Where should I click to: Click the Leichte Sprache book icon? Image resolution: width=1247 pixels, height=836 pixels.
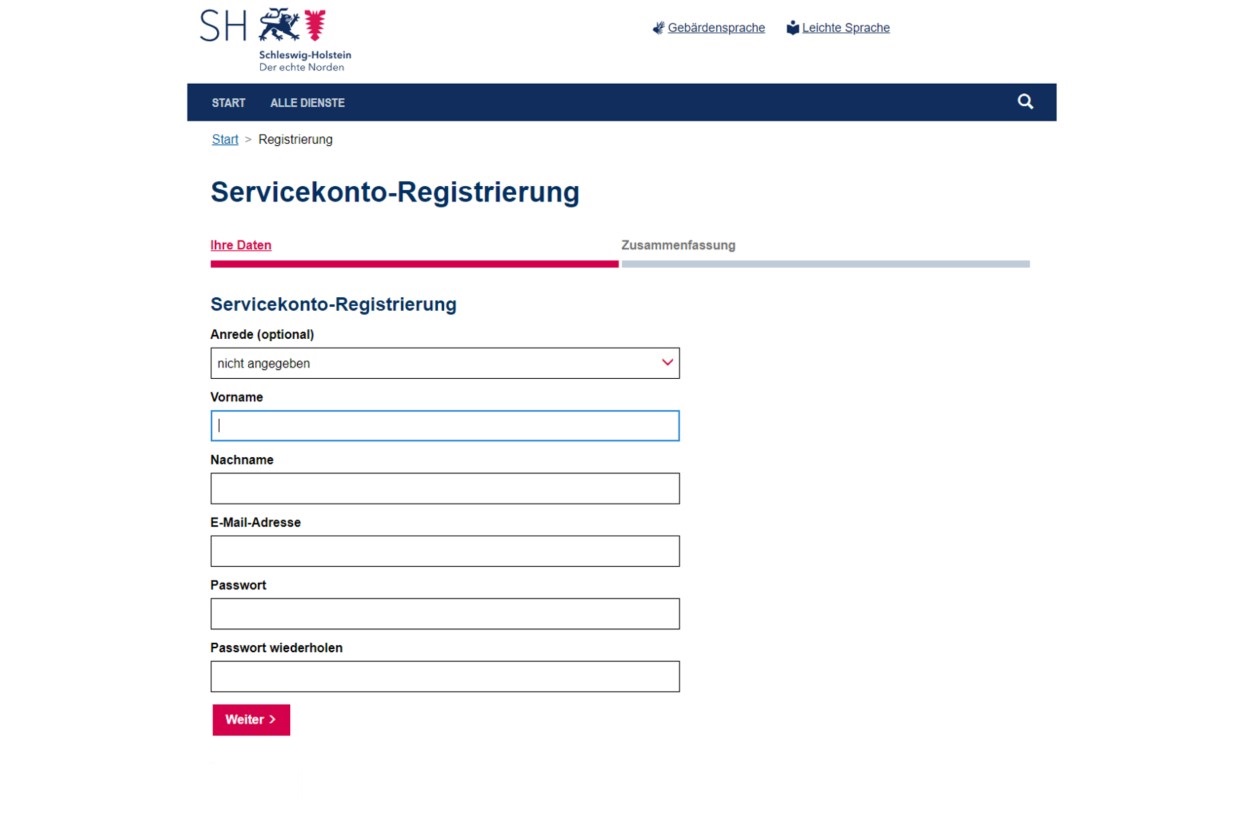793,28
